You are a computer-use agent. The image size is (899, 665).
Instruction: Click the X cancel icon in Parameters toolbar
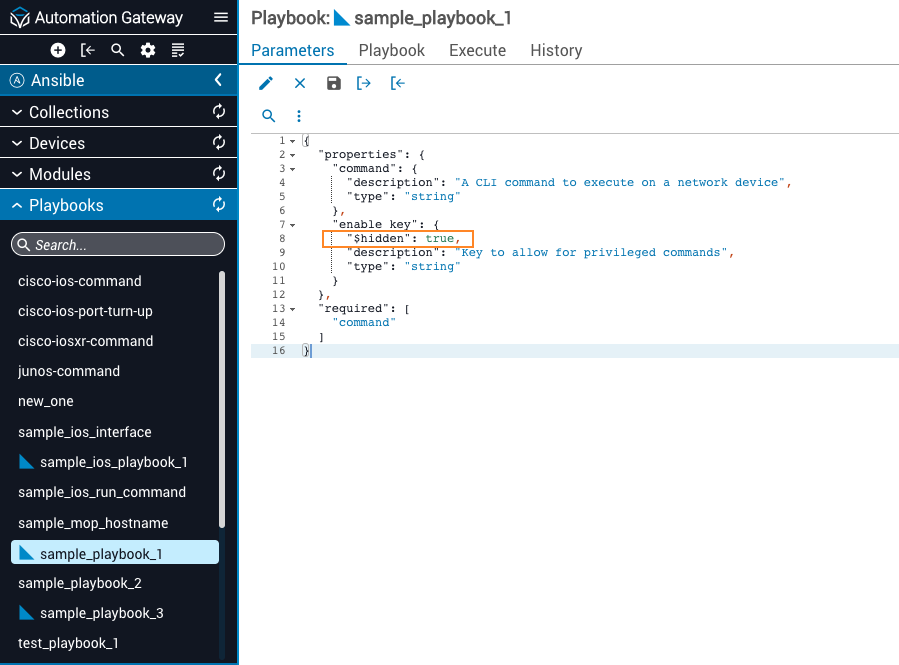tap(300, 84)
